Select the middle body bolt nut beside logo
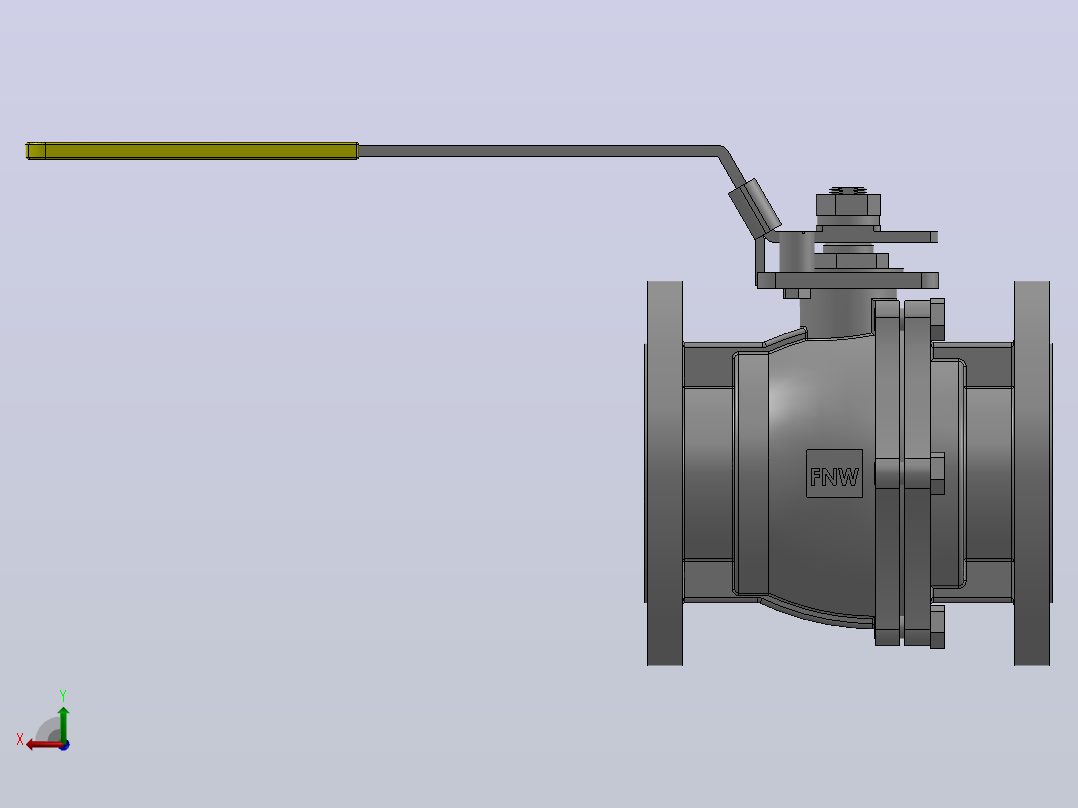This screenshot has height=808, width=1078. click(937, 473)
